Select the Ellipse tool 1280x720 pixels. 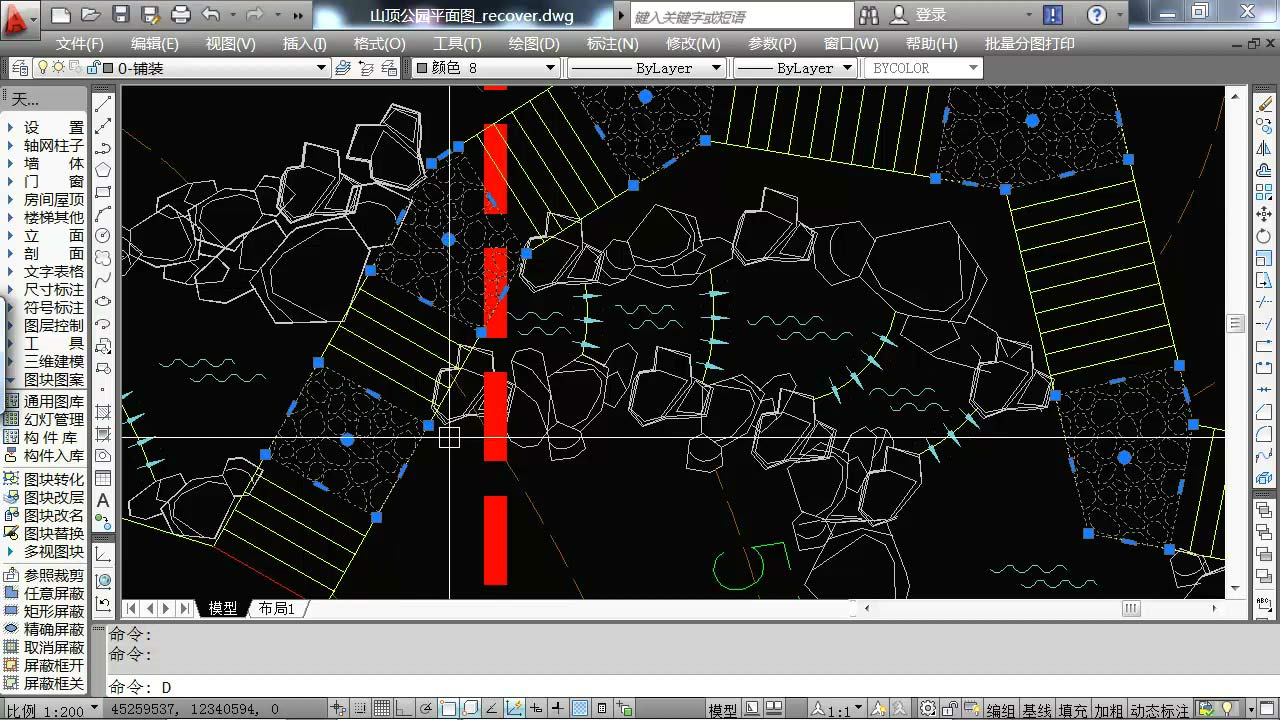[x=103, y=301]
